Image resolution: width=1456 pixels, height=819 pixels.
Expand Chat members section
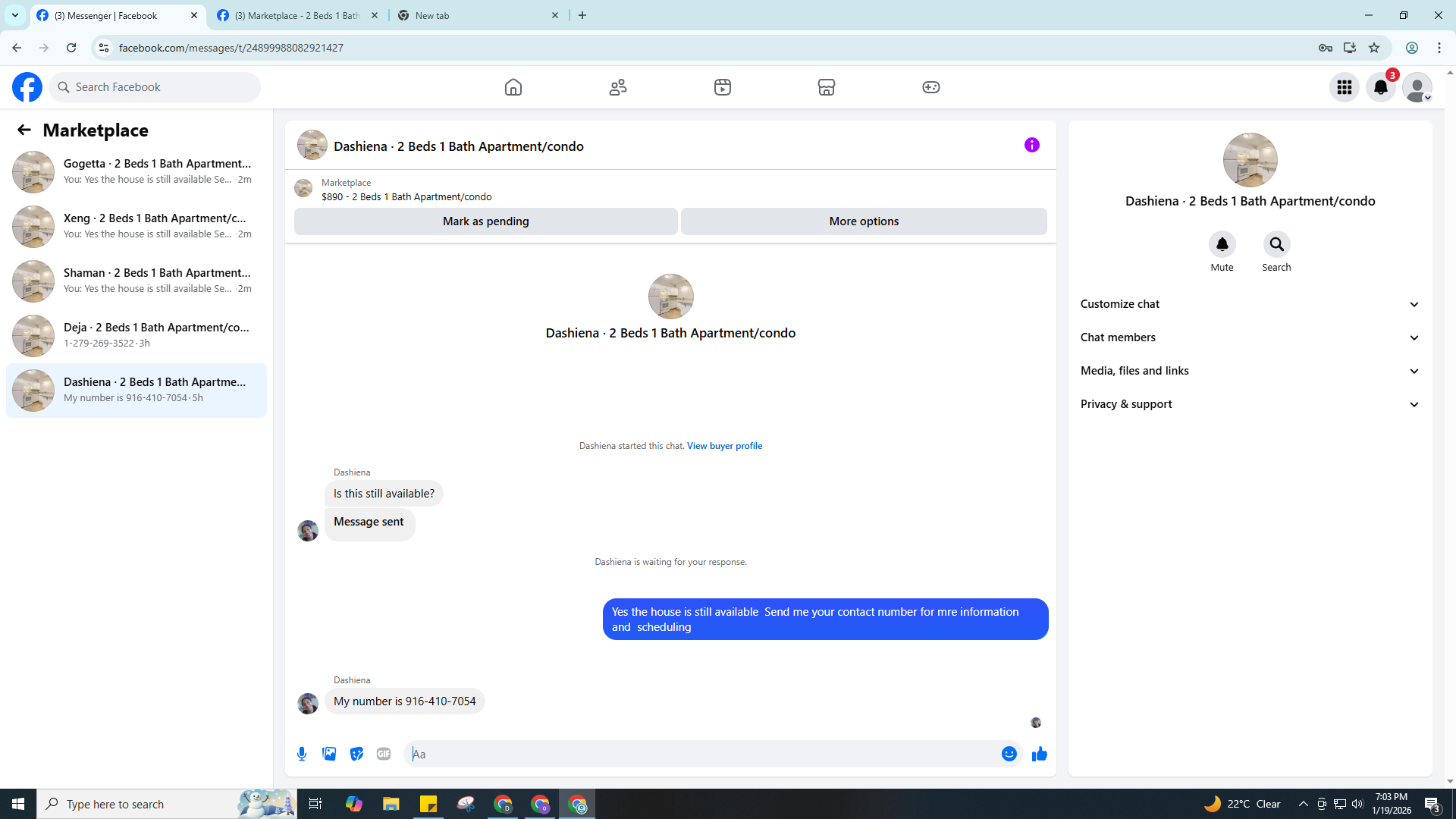pyautogui.click(x=1250, y=337)
